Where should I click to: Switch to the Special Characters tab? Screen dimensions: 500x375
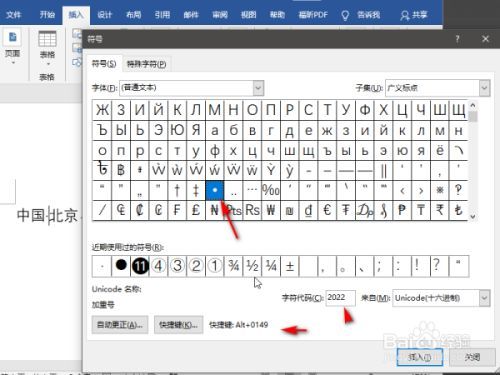click(x=146, y=64)
